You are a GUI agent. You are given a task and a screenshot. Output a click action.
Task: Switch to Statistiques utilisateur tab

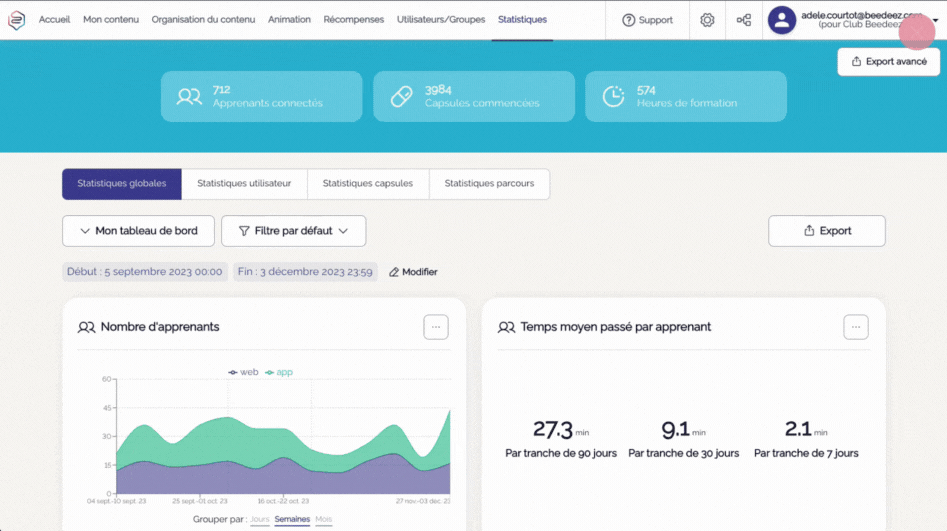click(244, 184)
